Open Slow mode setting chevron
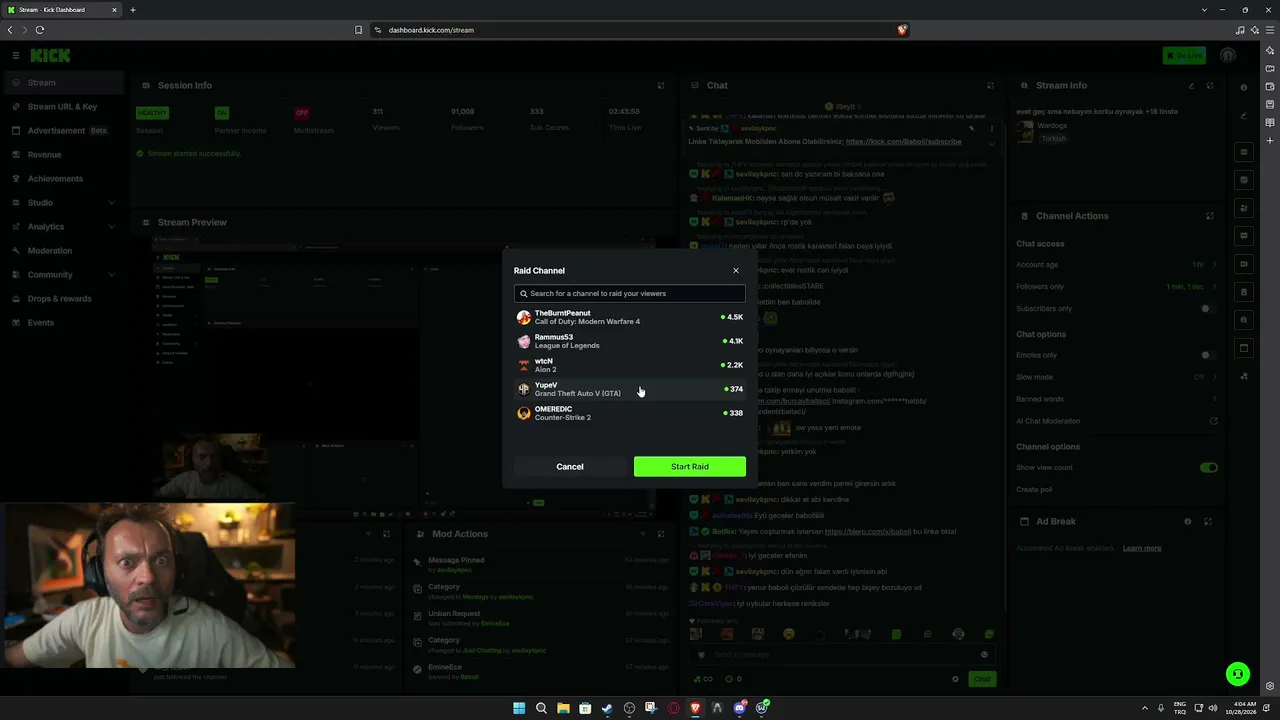The width and height of the screenshot is (1280, 720). click(x=1215, y=378)
